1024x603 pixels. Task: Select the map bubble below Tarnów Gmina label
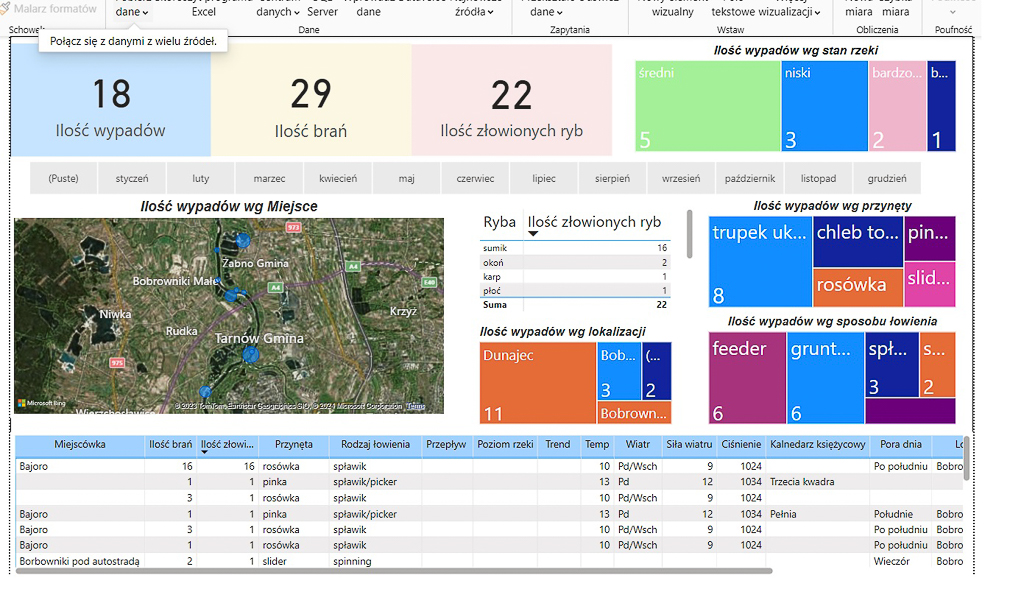(x=251, y=355)
